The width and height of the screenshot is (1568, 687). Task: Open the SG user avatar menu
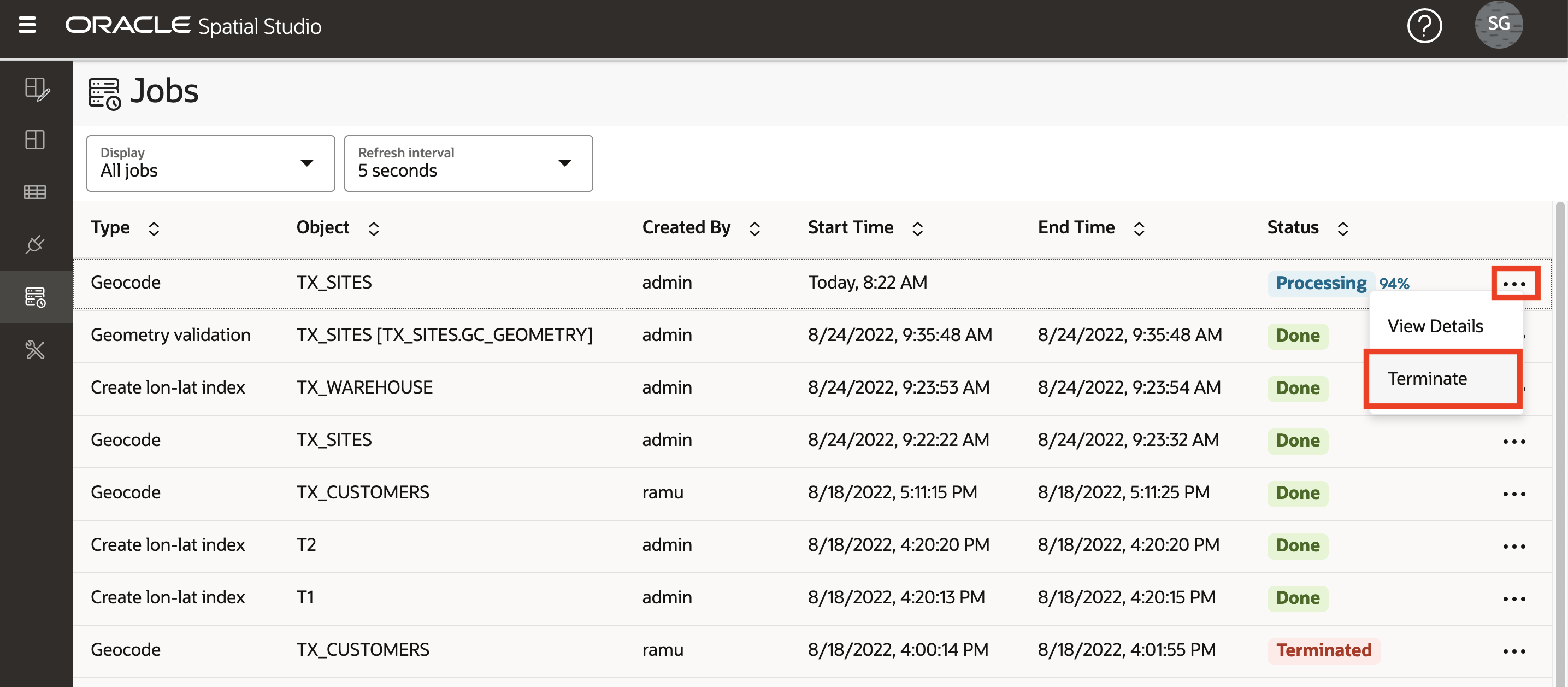coord(1498,25)
